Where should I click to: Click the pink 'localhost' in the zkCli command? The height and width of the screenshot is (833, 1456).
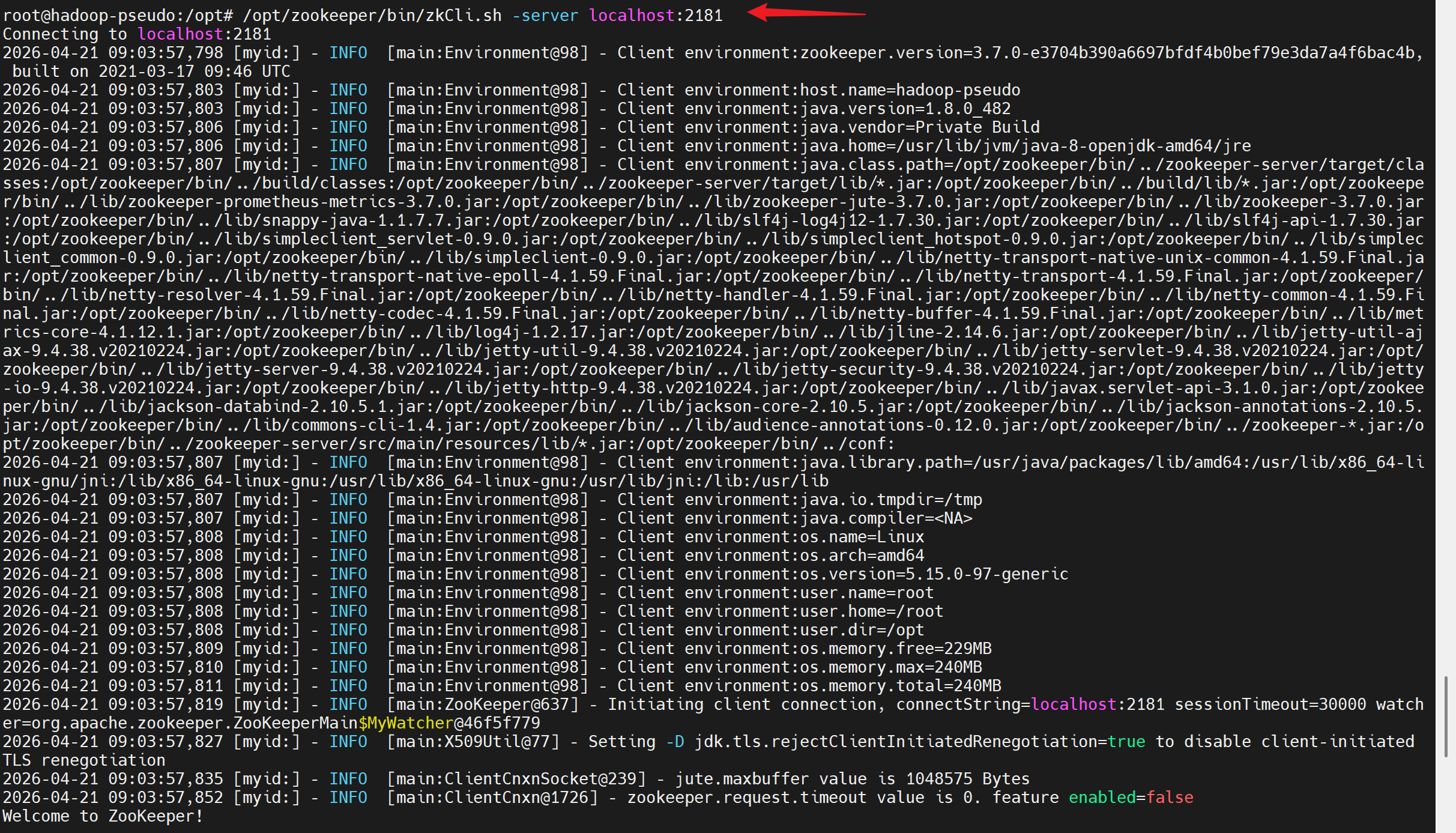point(632,16)
